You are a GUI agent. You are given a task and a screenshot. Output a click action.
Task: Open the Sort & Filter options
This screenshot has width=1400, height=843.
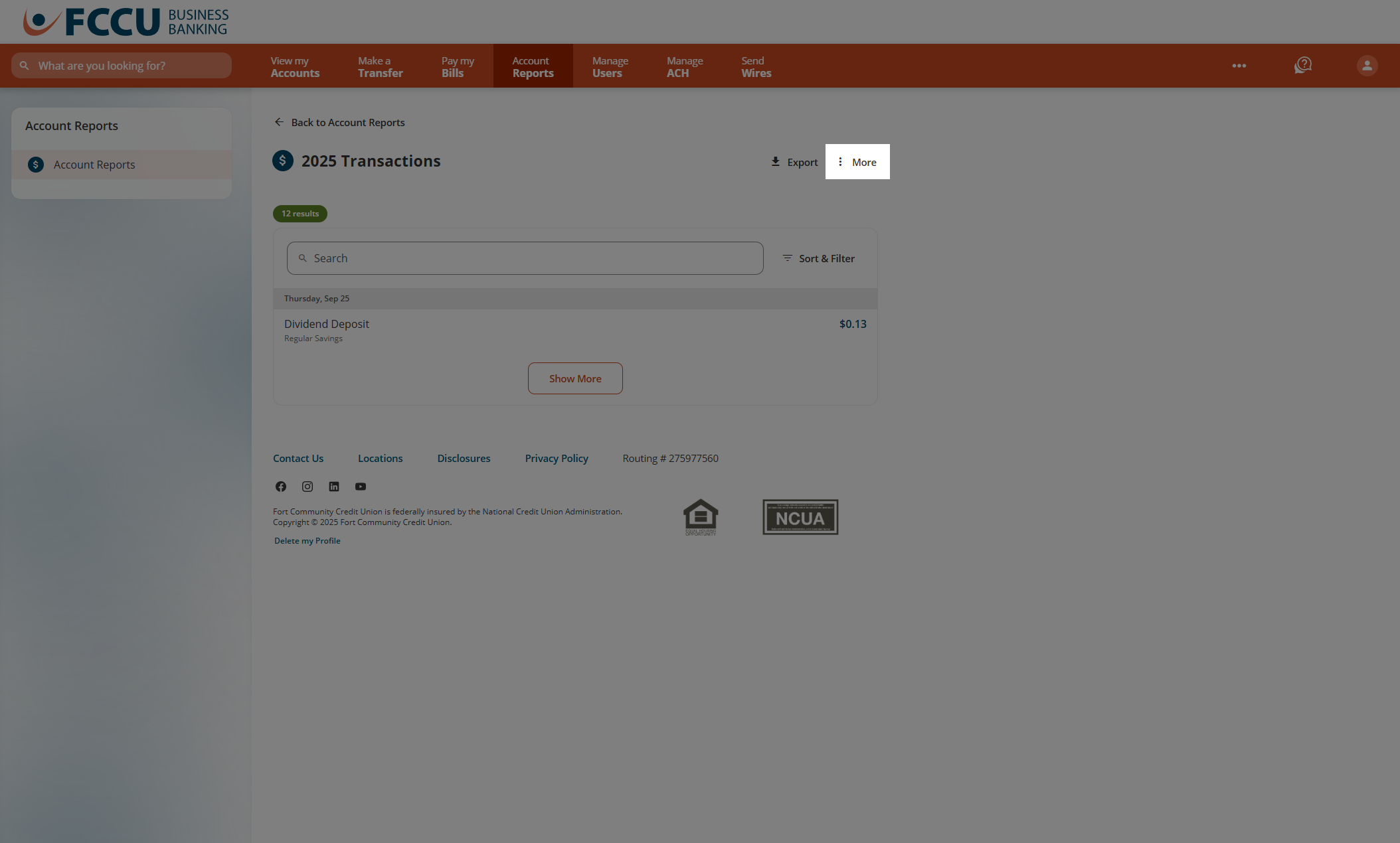tap(818, 258)
